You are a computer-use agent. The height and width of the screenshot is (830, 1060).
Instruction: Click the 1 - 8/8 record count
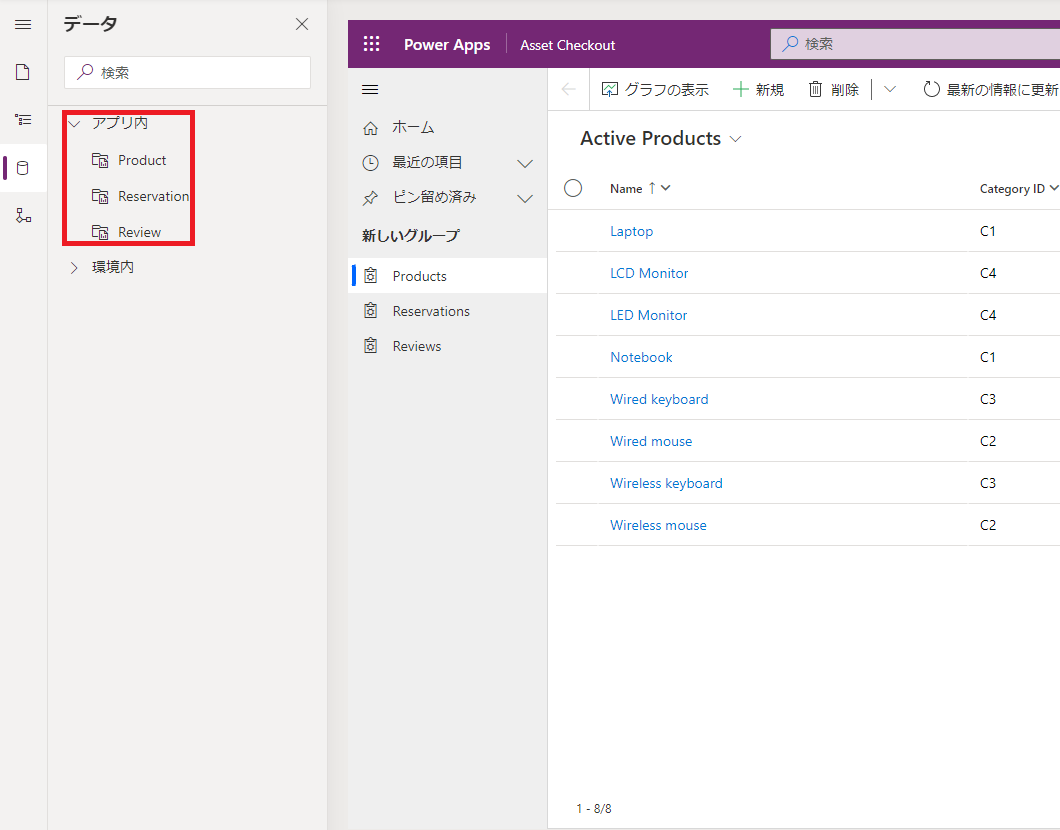click(x=594, y=808)
